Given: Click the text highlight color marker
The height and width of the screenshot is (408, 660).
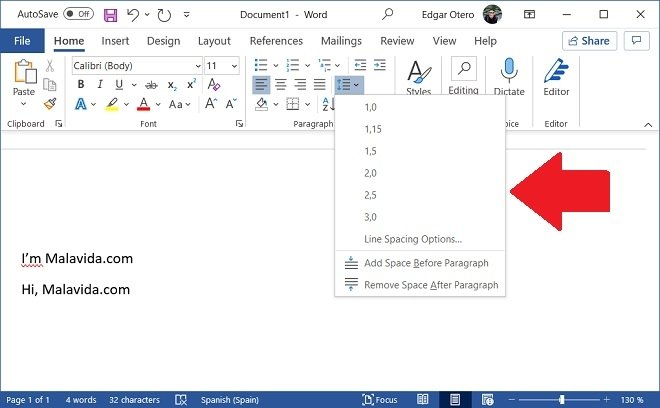Looking at the screenshot, I should click(x=112, y=104).
